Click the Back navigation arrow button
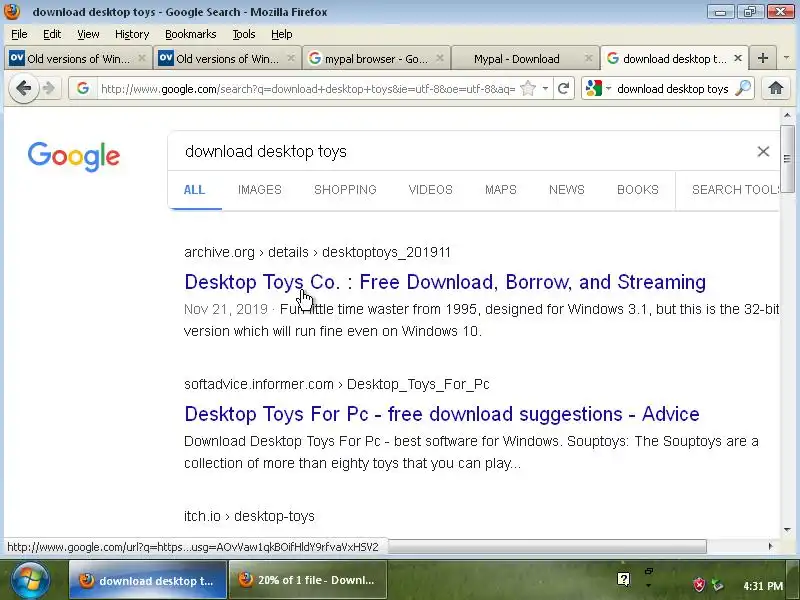The height and width of the screenshot is (600, 800). (x=23, y=89)
